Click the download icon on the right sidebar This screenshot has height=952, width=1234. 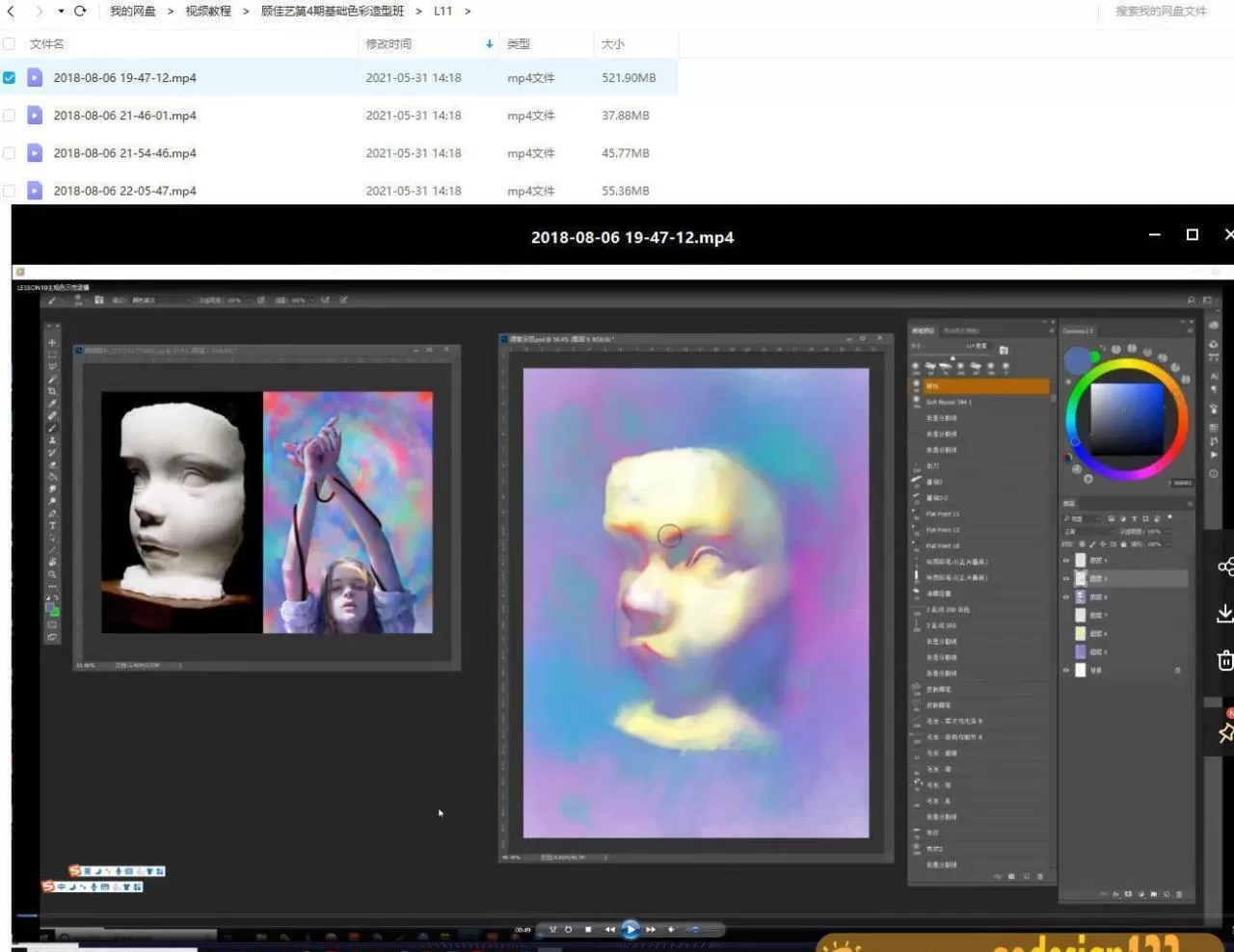click(1225, 613)
